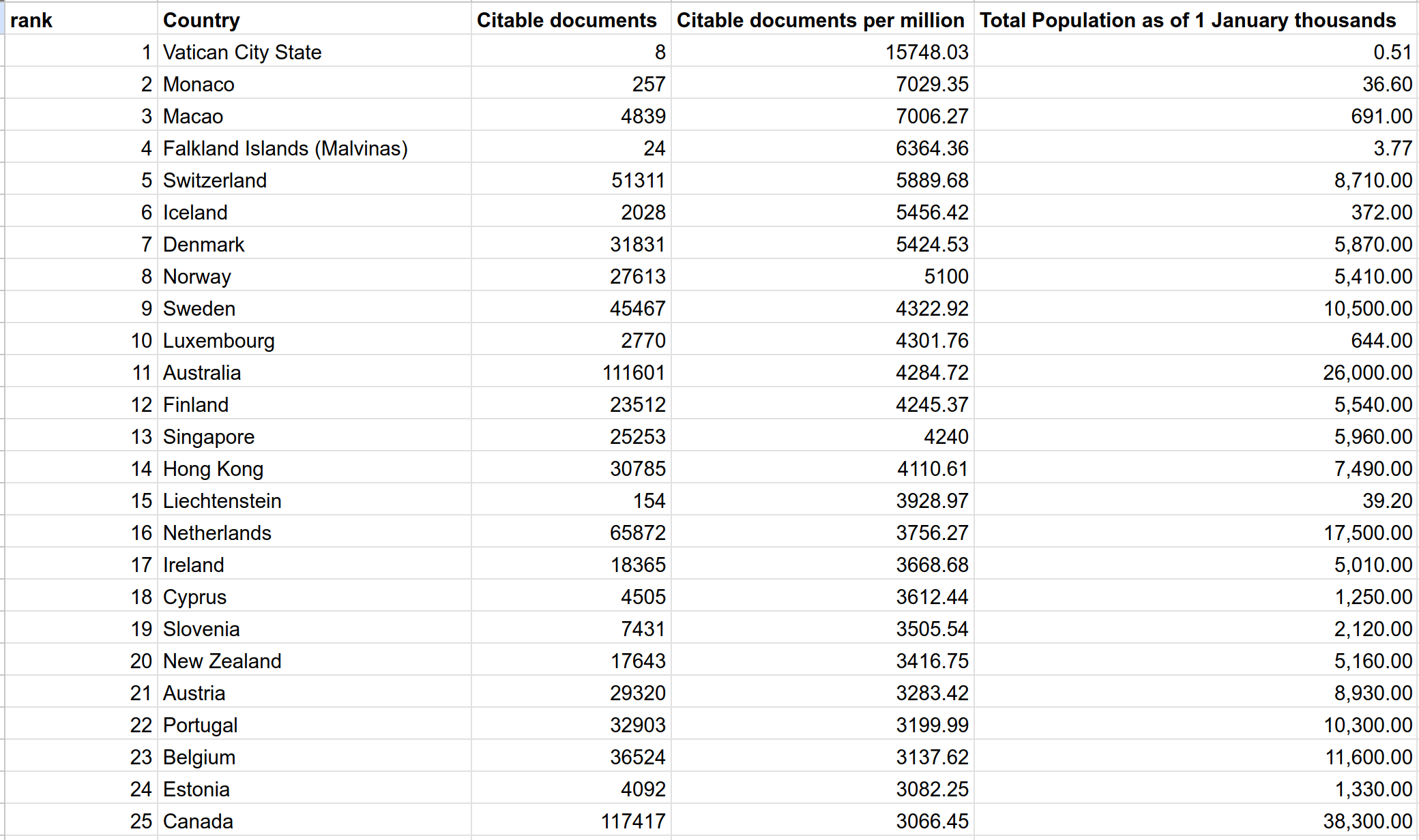Click 'Citable documents per million' header
The height and width of the screenshot is (840, 1419).
click(x=822, y=19)
